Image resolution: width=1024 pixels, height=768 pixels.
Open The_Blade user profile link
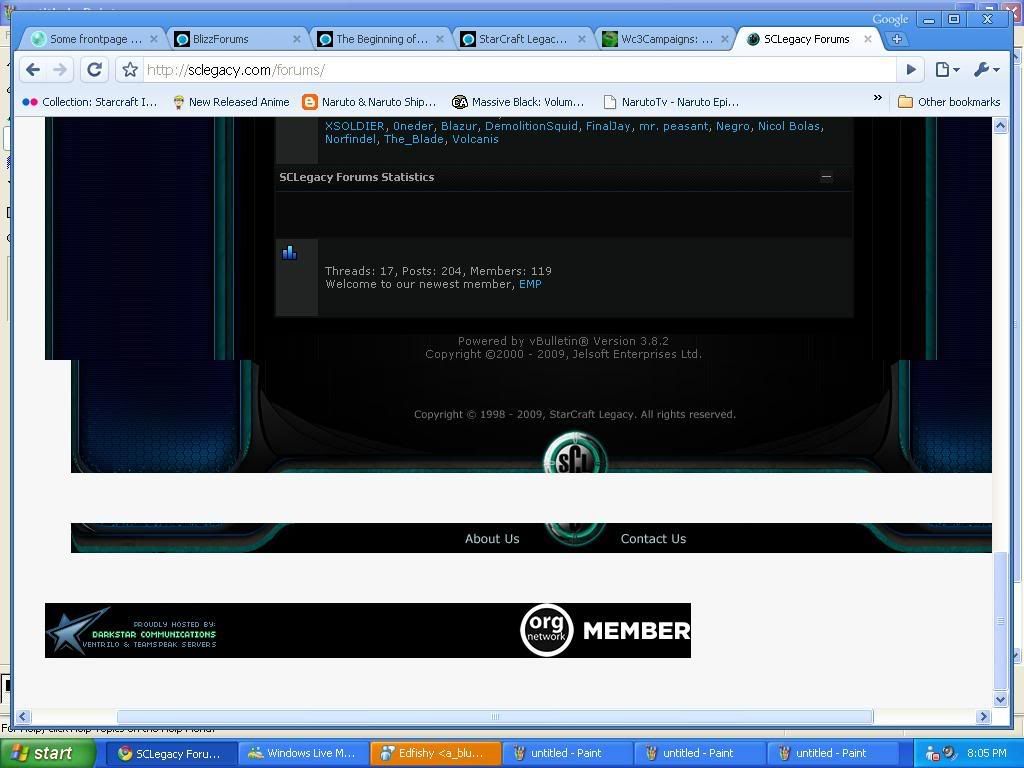tap(413, 139)
